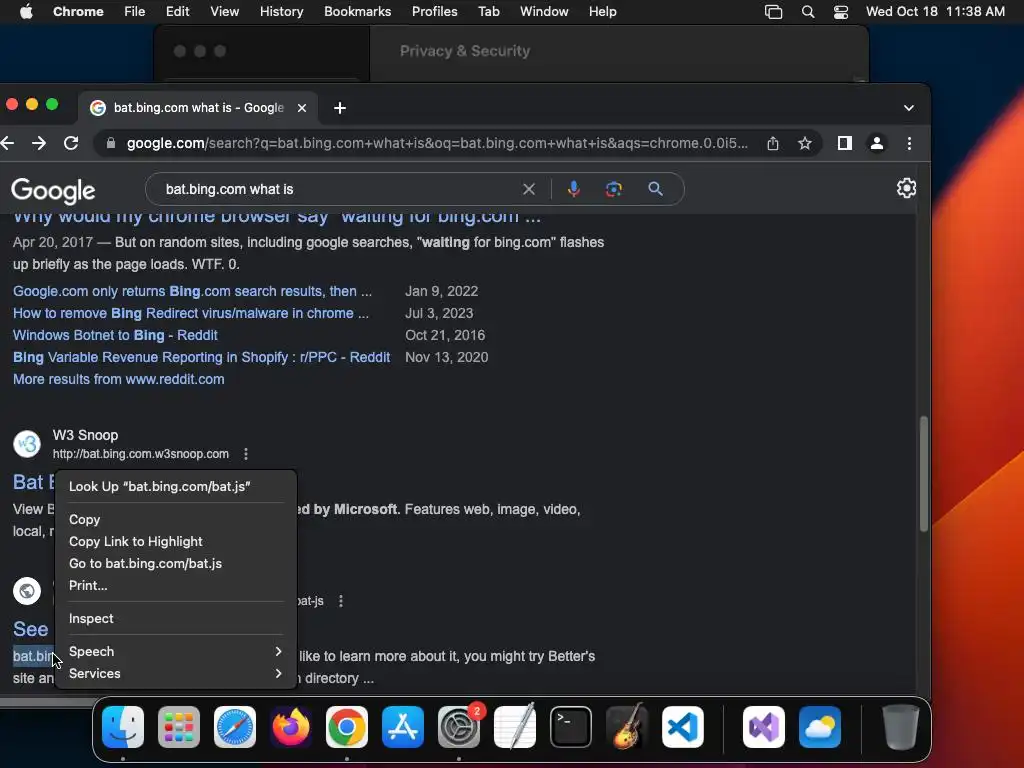Open Google quick settings gear
Viewport: 1024px width, 768px height.
(x=906, y=188)
